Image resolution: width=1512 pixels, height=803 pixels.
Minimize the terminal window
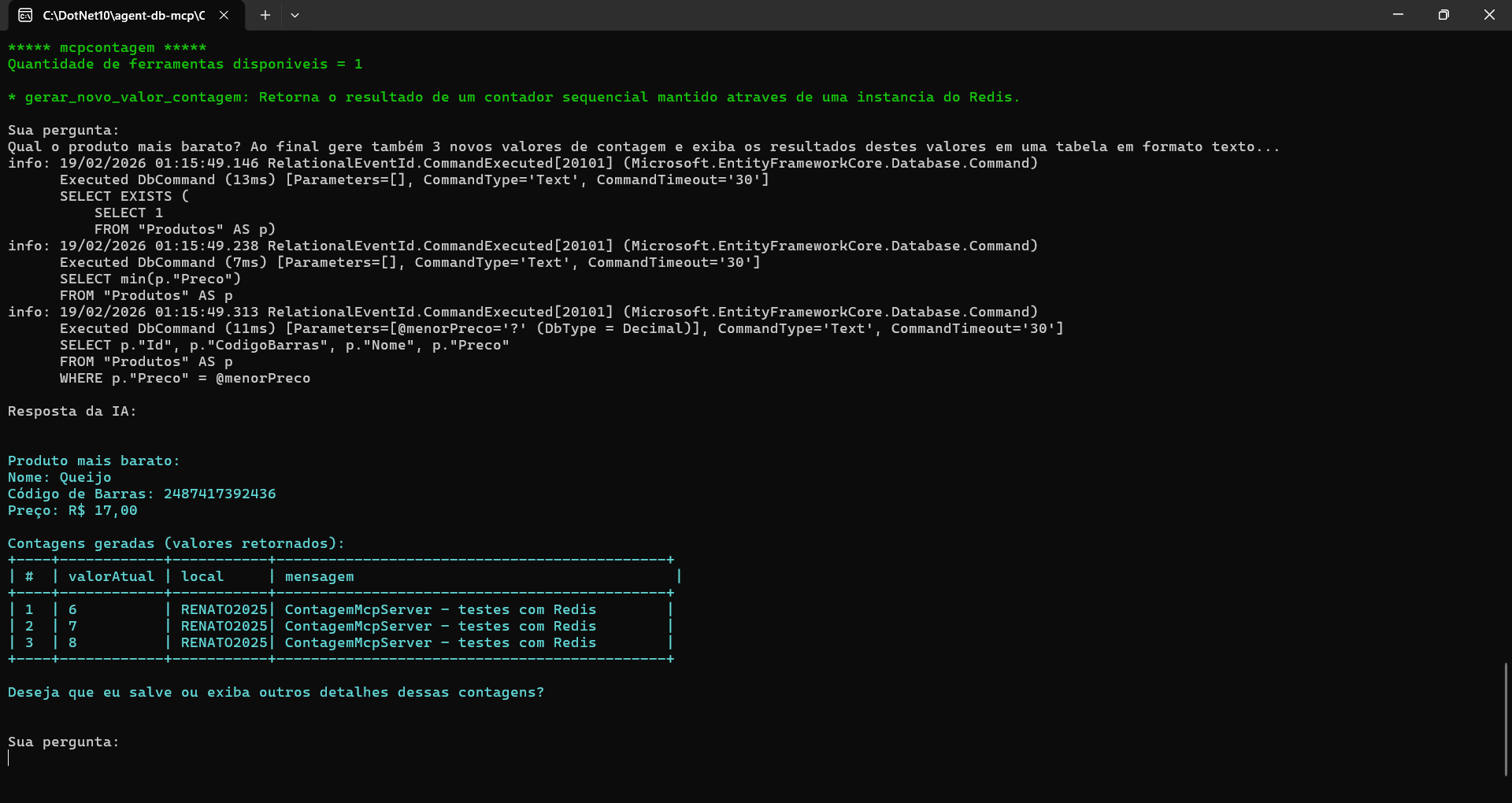tap(1398, 15)
